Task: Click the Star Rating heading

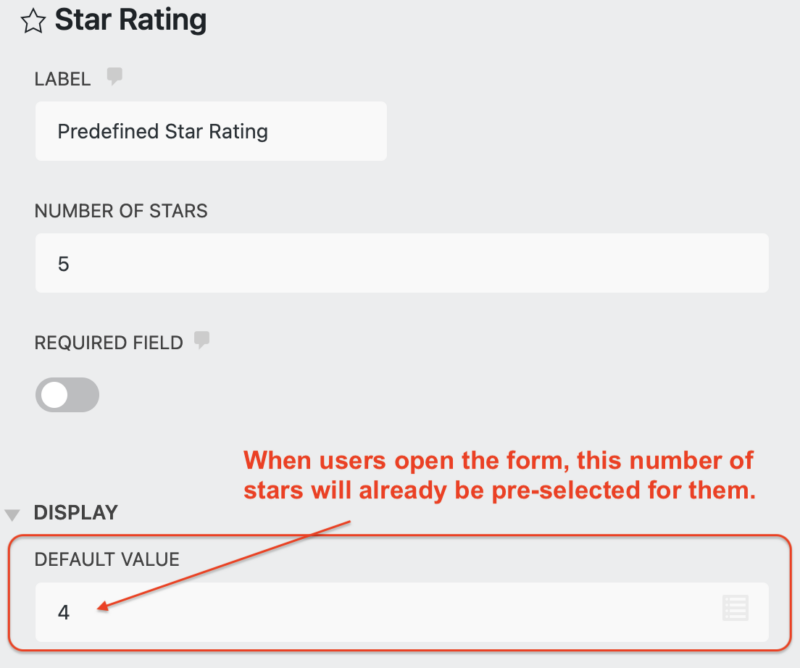Action: (x=129, y=20)
